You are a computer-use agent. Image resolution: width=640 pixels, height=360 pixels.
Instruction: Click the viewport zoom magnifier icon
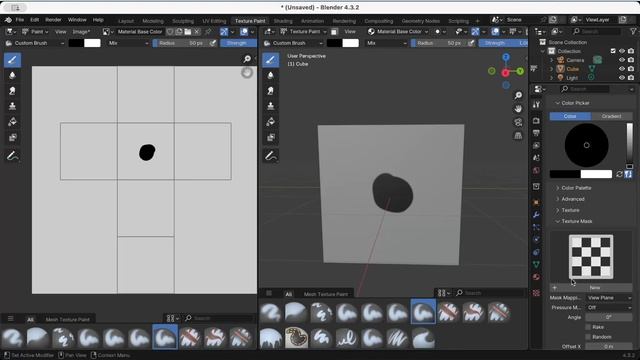pos(518,96)
